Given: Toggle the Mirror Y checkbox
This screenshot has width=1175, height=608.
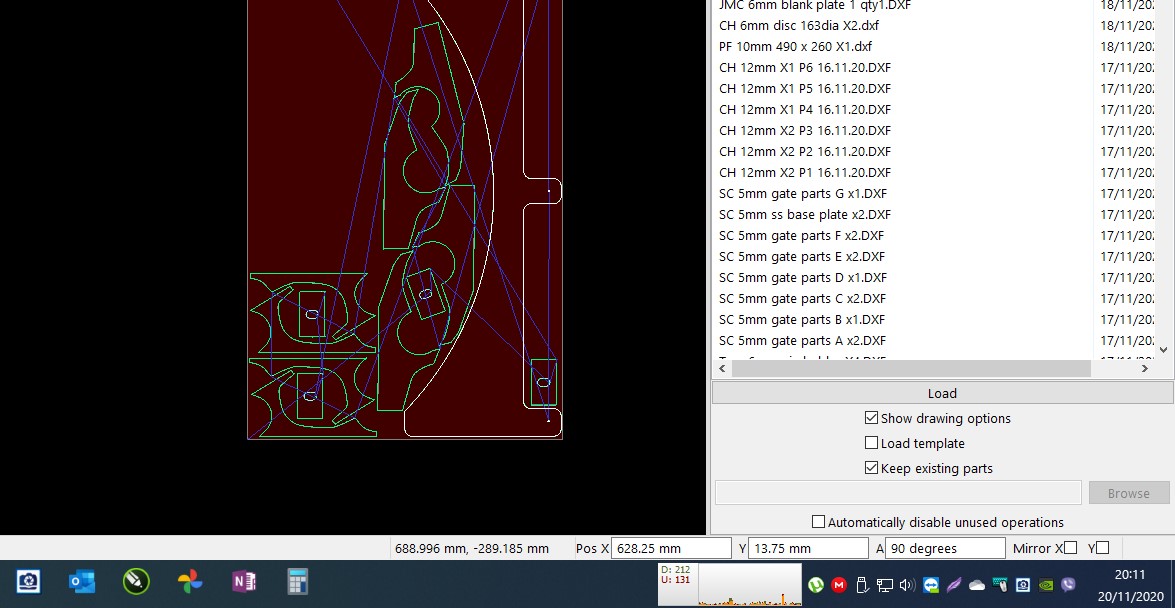Looking at the screenshot, I should pos(1102,548).
